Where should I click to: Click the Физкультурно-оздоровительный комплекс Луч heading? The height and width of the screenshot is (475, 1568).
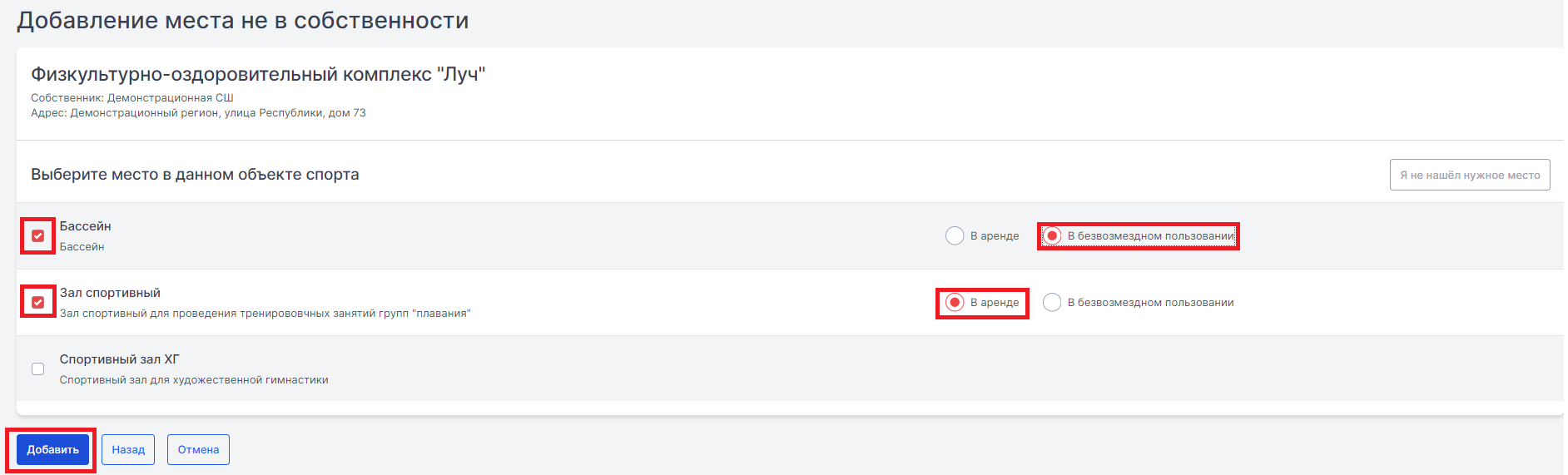pyautogui.click(x=258, y=74)
